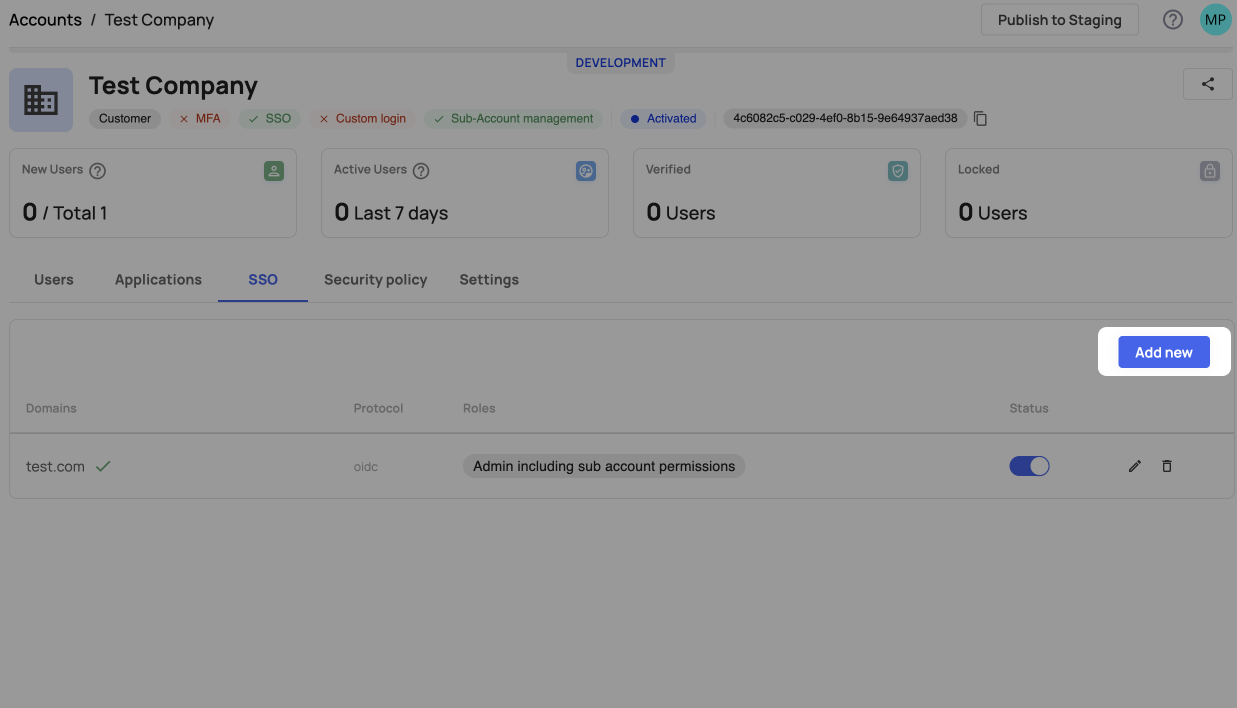The width and height of the screenshot is (1237, 708).
Task: Click the New Users info icon
Action: pos(97,170)
